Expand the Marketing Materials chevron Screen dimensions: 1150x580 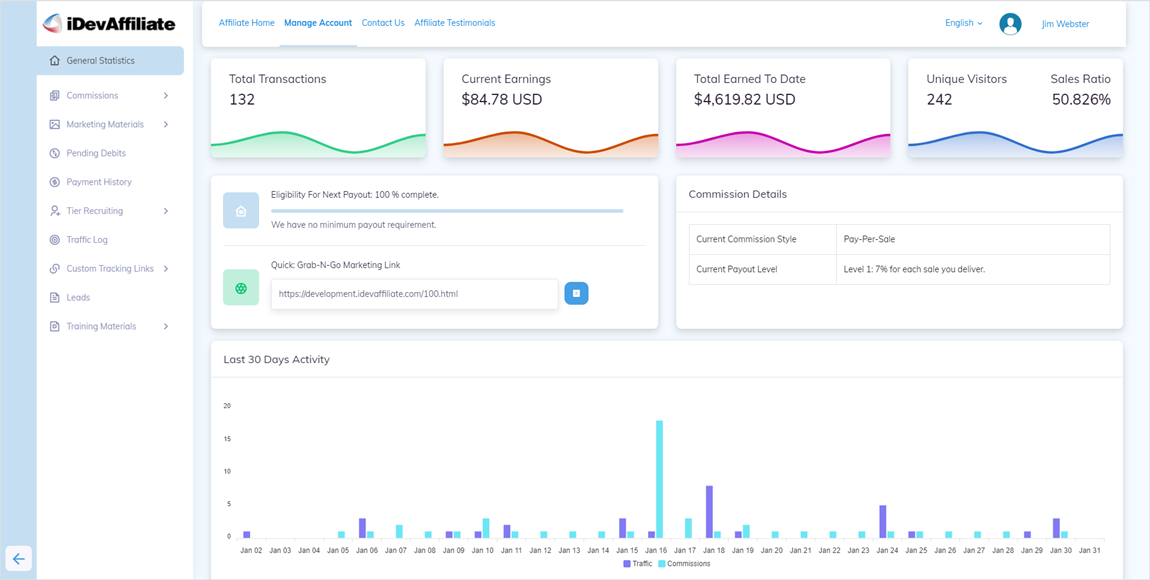tap(166, 125)
